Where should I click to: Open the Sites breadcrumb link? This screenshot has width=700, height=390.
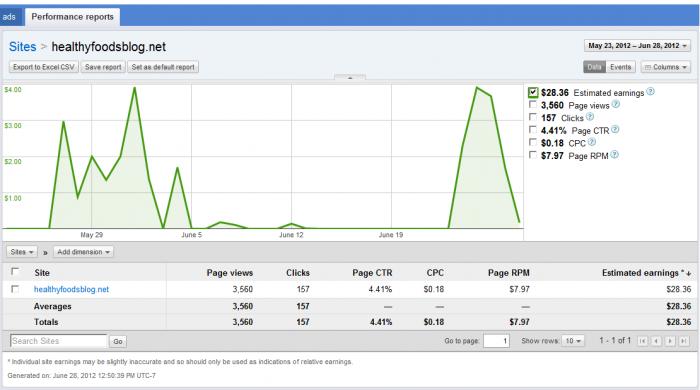coord(23,46)
